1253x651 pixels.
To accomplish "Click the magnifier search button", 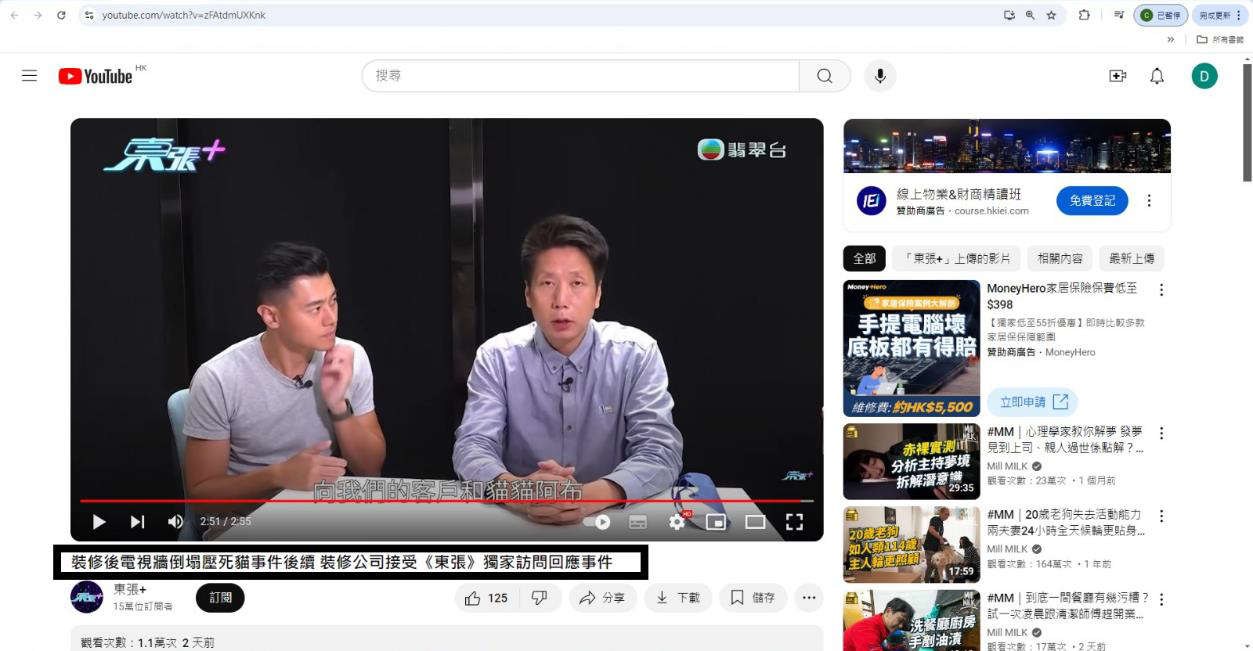I will pos(825,76).
